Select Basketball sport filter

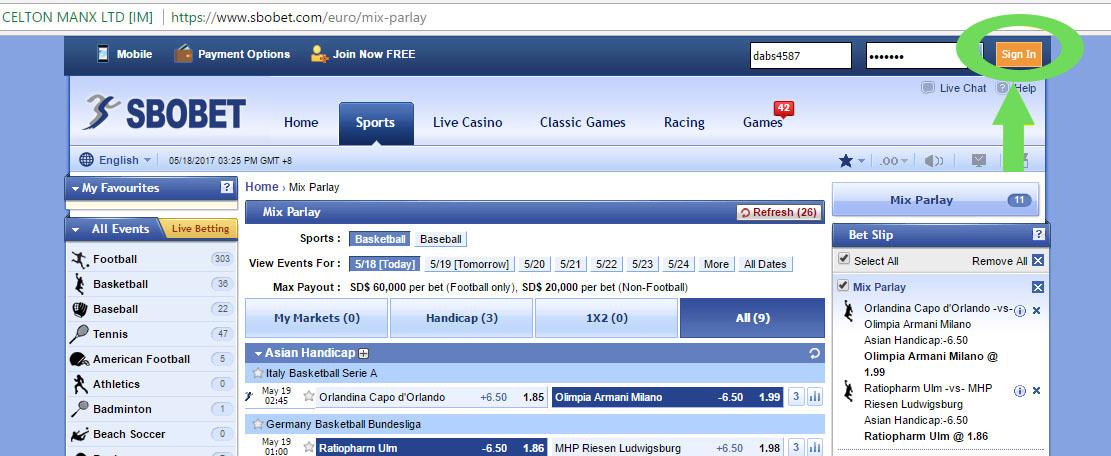tap(380, 239)
